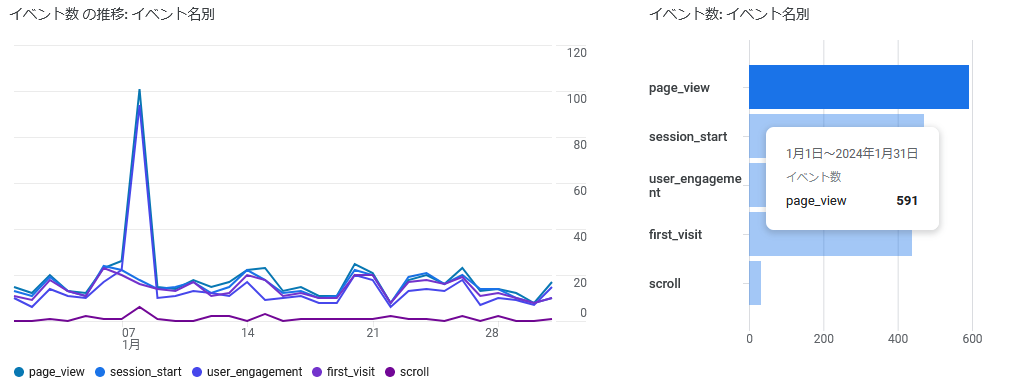This screenshot has height=390, width=1013.
Task: Click the session_start row label
Action: pyautogui.click(x=688, y=137)
